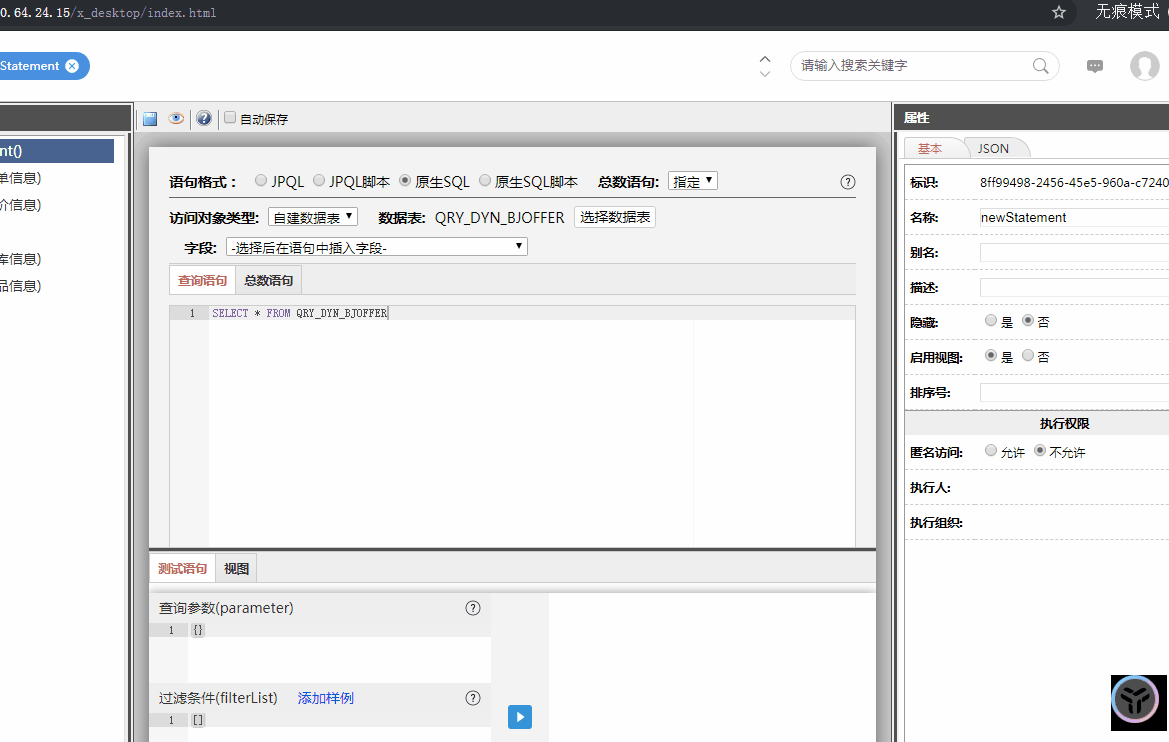
Task: Click the blue run statement play button
Action: tap(520, 717)
